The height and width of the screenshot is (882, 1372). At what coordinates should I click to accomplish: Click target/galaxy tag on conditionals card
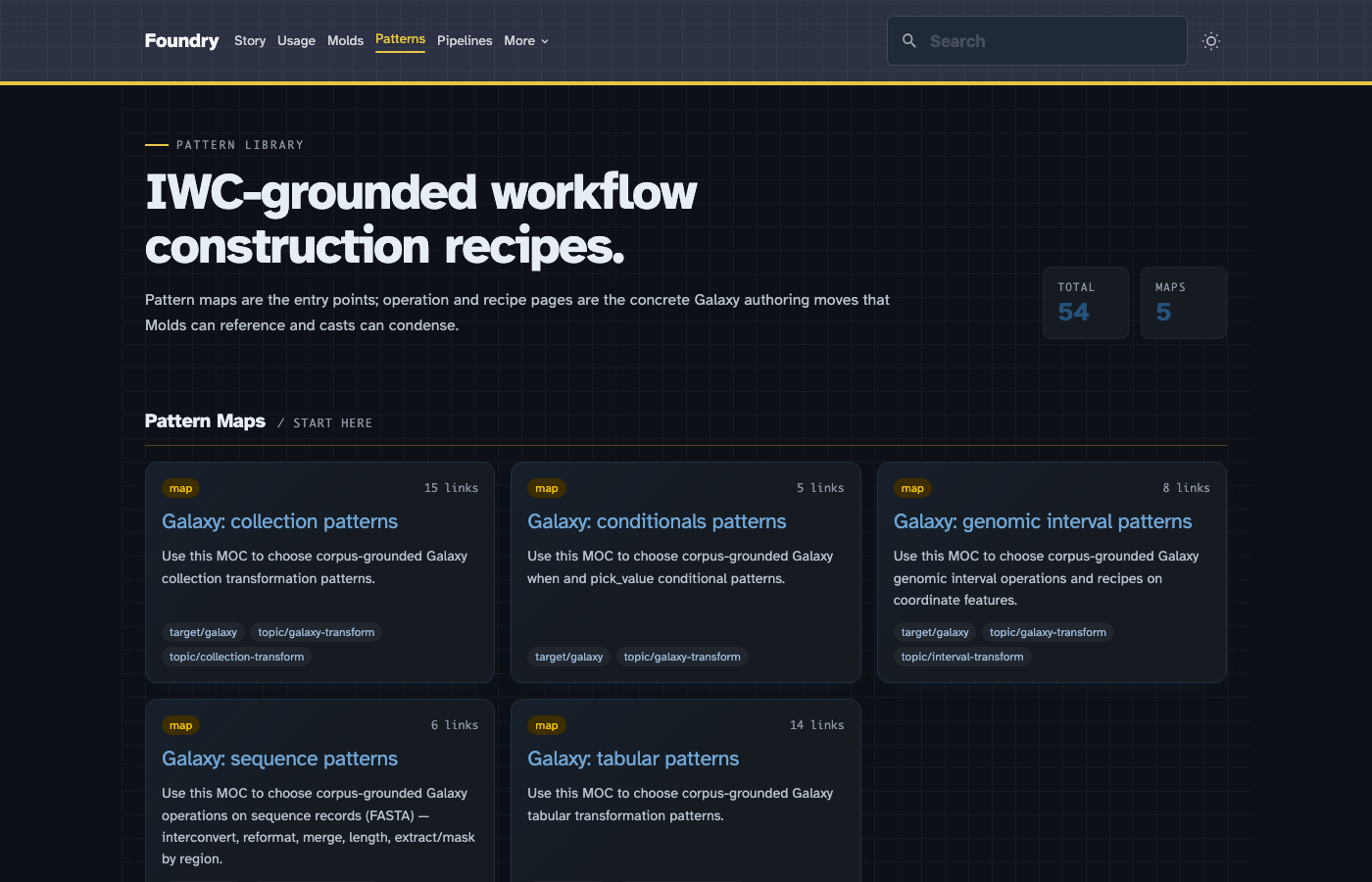coord(568,657)
